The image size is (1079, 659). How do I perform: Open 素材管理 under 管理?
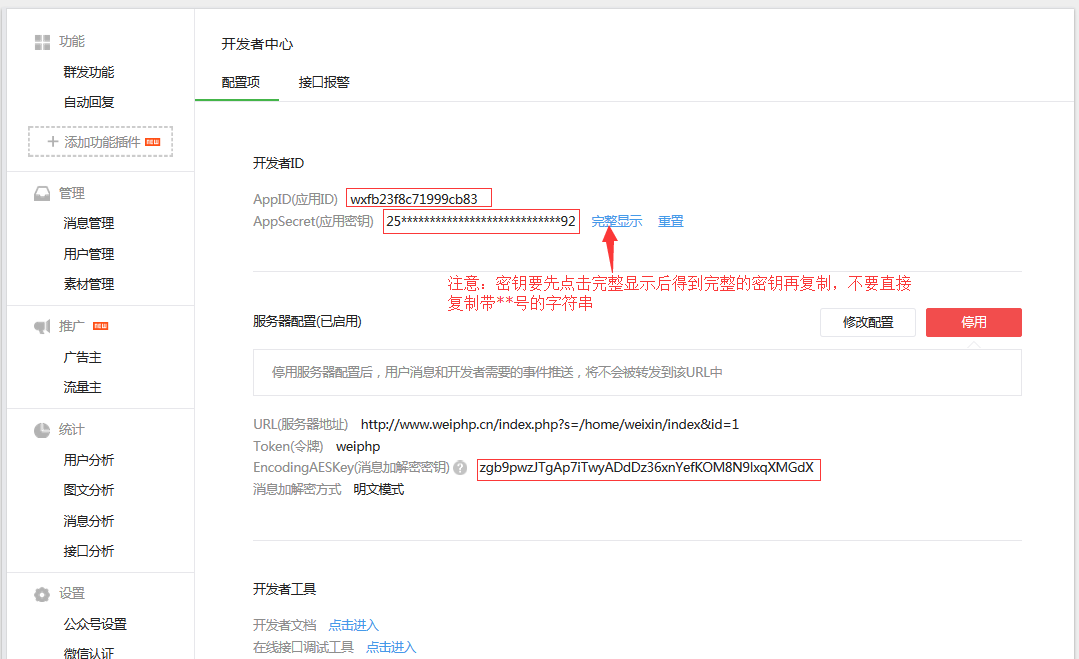pyautogui.click(x=90, y=283)
